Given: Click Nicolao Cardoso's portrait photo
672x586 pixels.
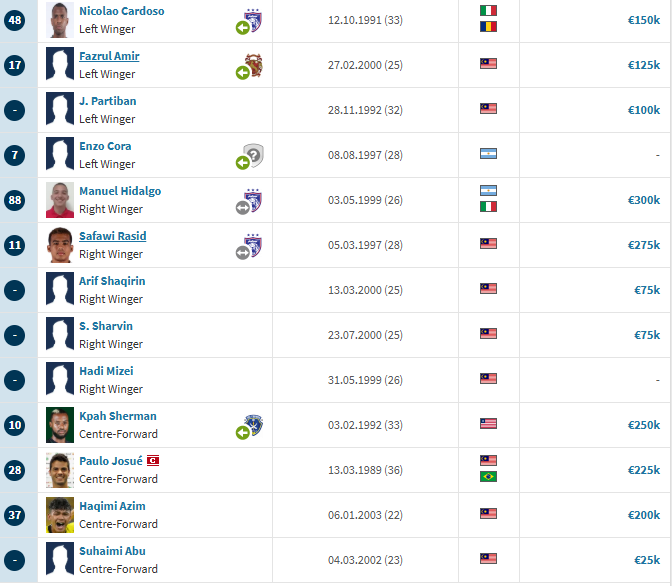Looking at the screenshot, I should pos(60,20).
